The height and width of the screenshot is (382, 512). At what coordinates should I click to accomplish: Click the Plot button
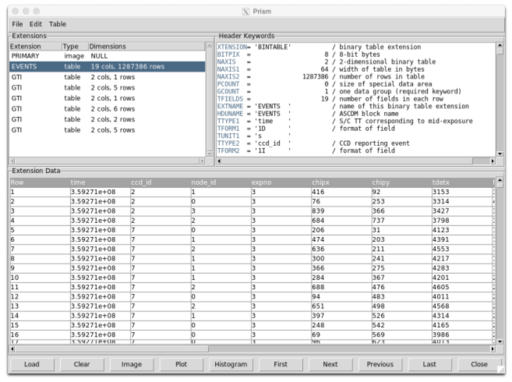coord(181,364)
